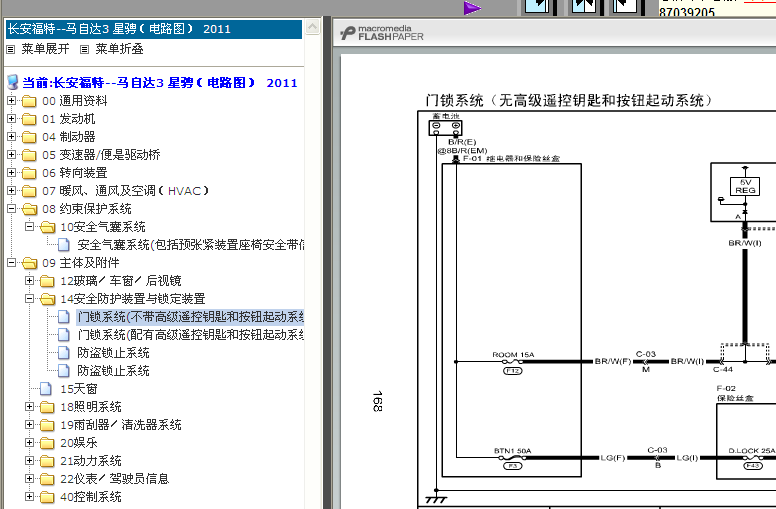The image size is (776, 509).
Task: Click the open folder icon of 08 约束保护系统
Action: [x=30, y=209]
